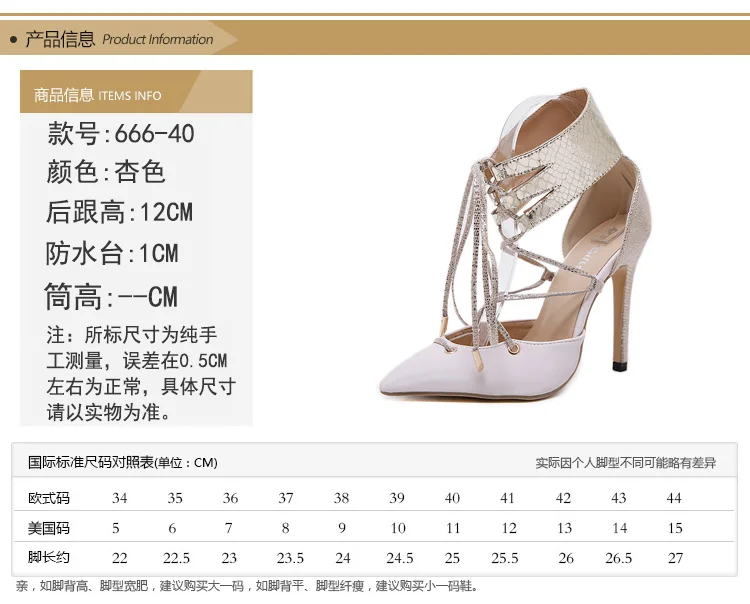Click the measurement note starting with 注:所标尺寸

pos(141,373)
